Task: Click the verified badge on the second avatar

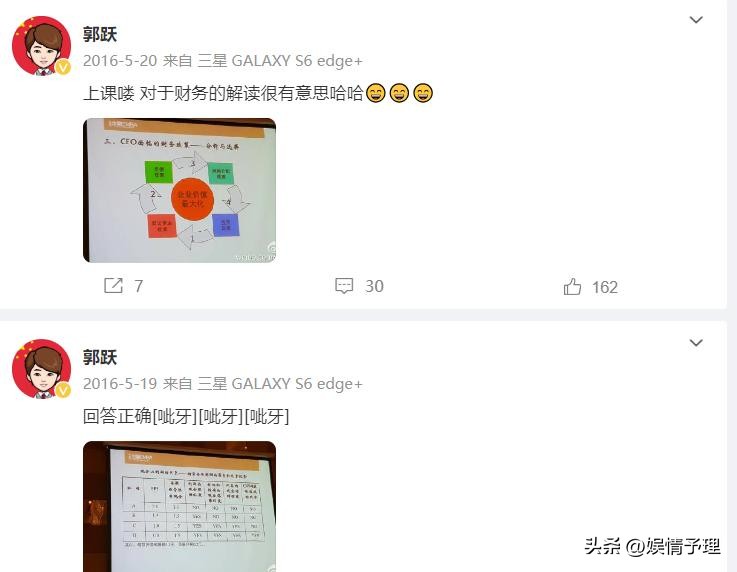Action: 63,391
